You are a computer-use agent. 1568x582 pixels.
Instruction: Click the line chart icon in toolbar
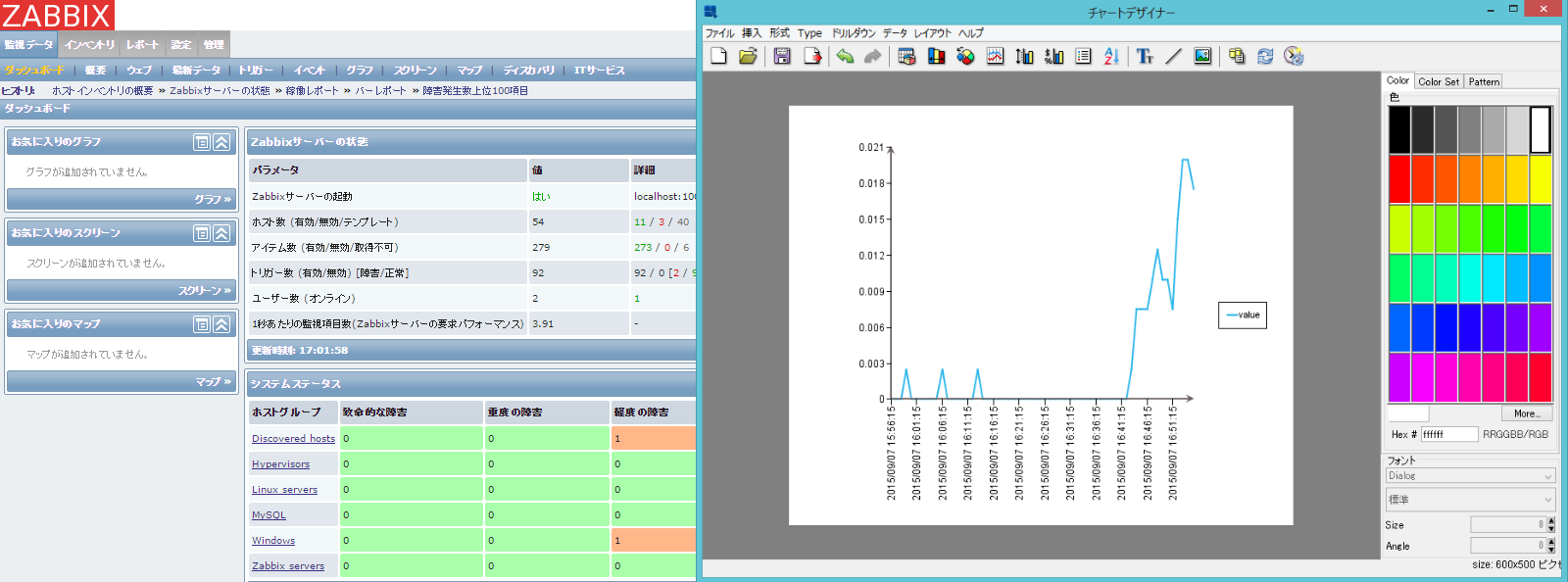[995, 56]
